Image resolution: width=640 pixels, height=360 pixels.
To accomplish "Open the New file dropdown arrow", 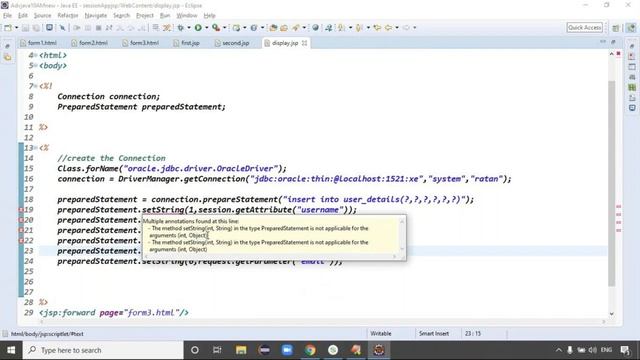I will click(x=17, y=28).
